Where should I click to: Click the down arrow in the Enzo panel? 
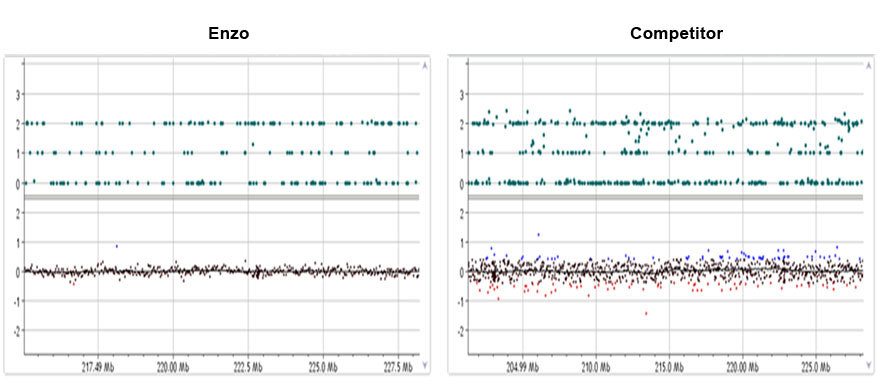(424, 364)
